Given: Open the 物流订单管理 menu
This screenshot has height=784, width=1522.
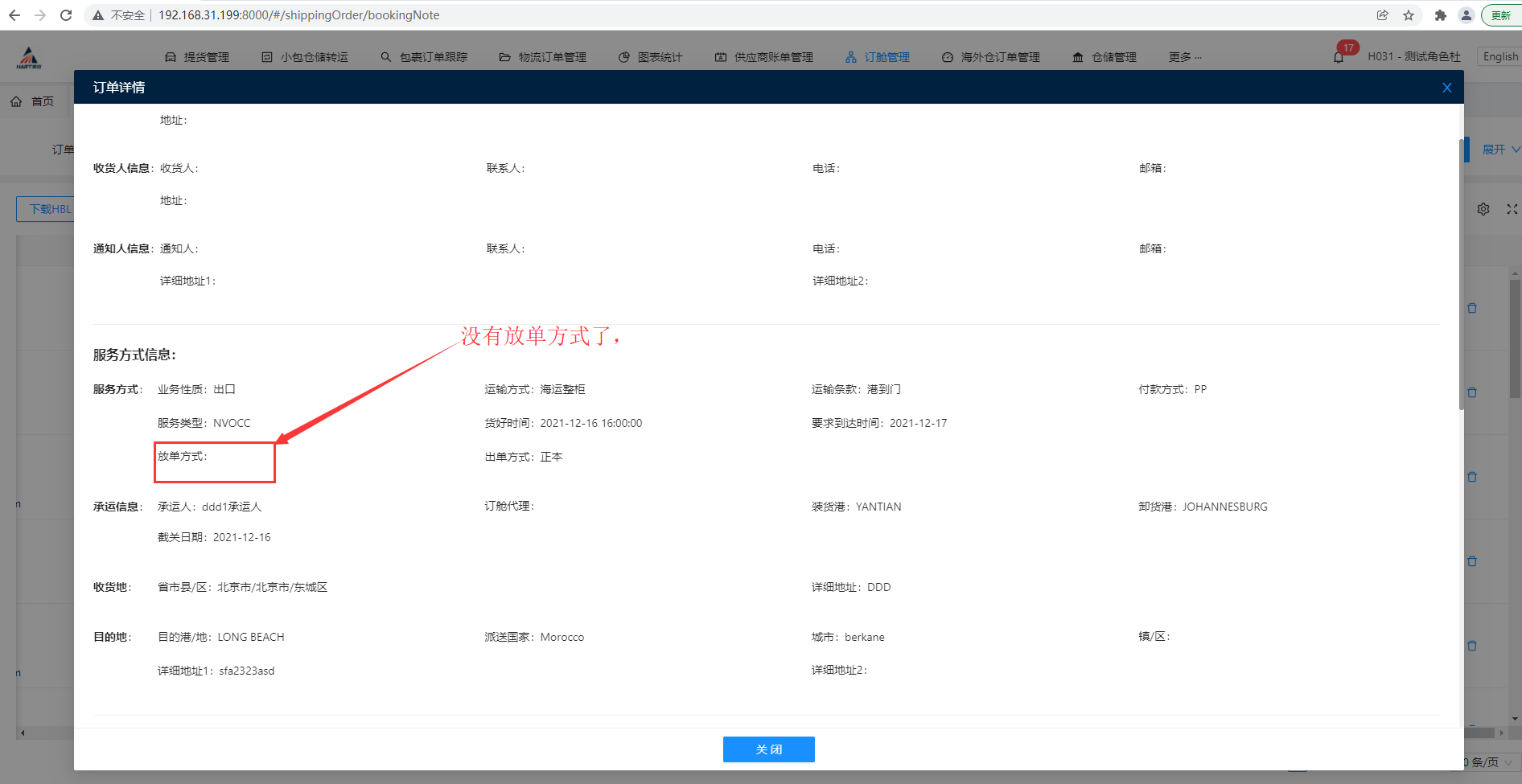Looking at the screenshot, I should coord(543,57).
